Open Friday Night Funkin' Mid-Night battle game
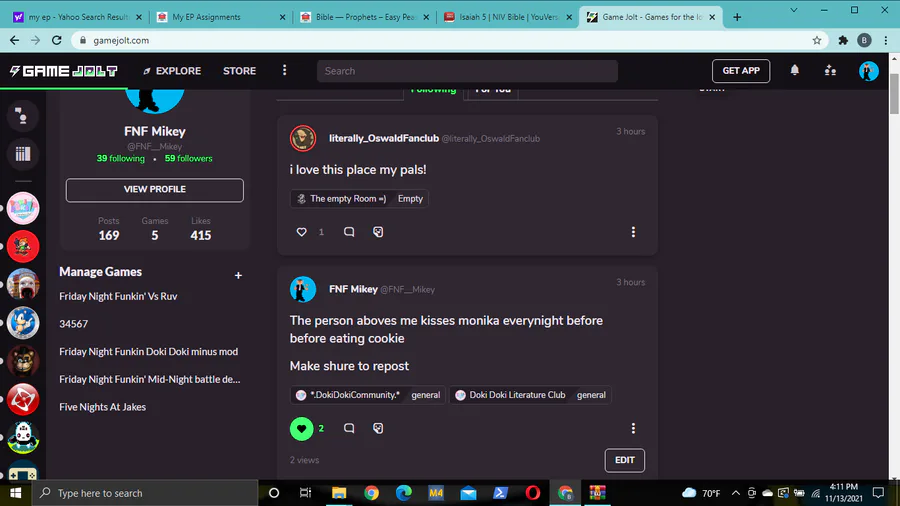This screenshot has height=506, width=900. click(x=150, y=379)
